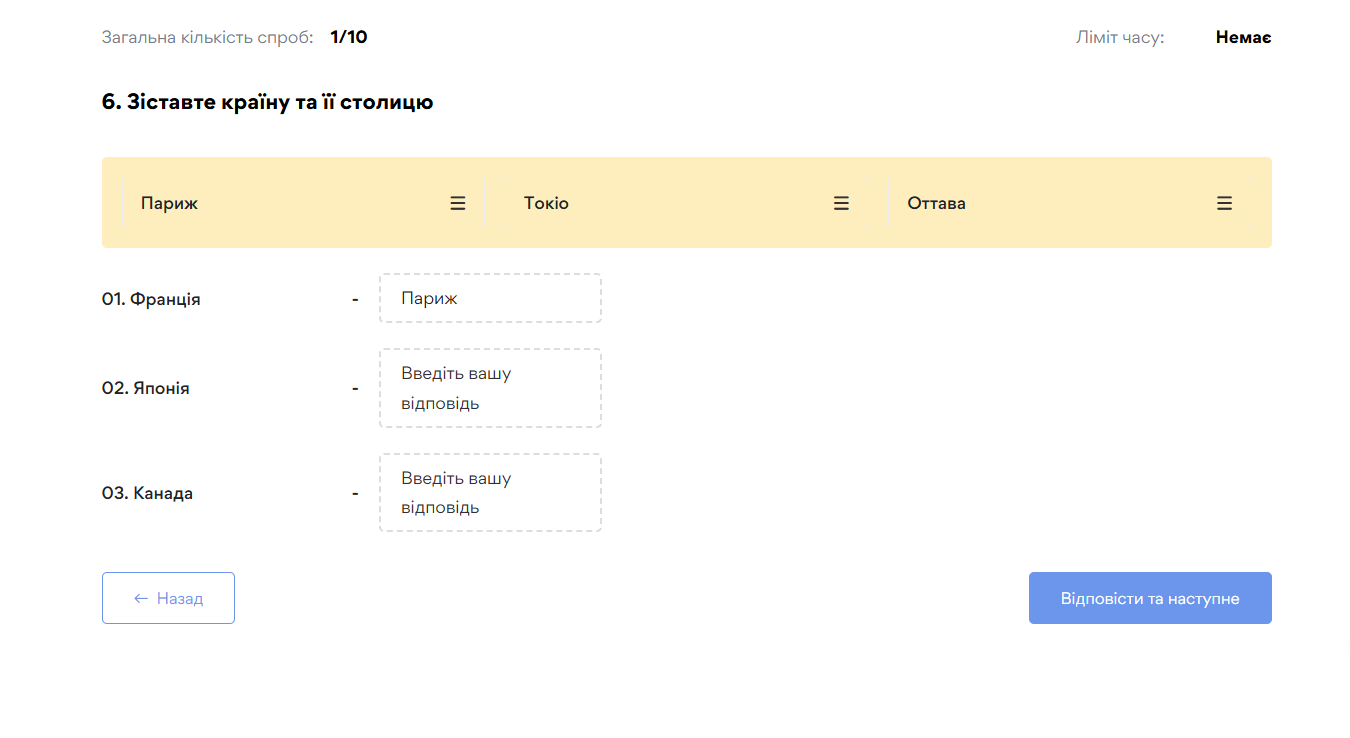This screenshot has height=738, width=1350.
Task: Select the Париж option in the yellow bank
Action: click(x=170, y=203)
